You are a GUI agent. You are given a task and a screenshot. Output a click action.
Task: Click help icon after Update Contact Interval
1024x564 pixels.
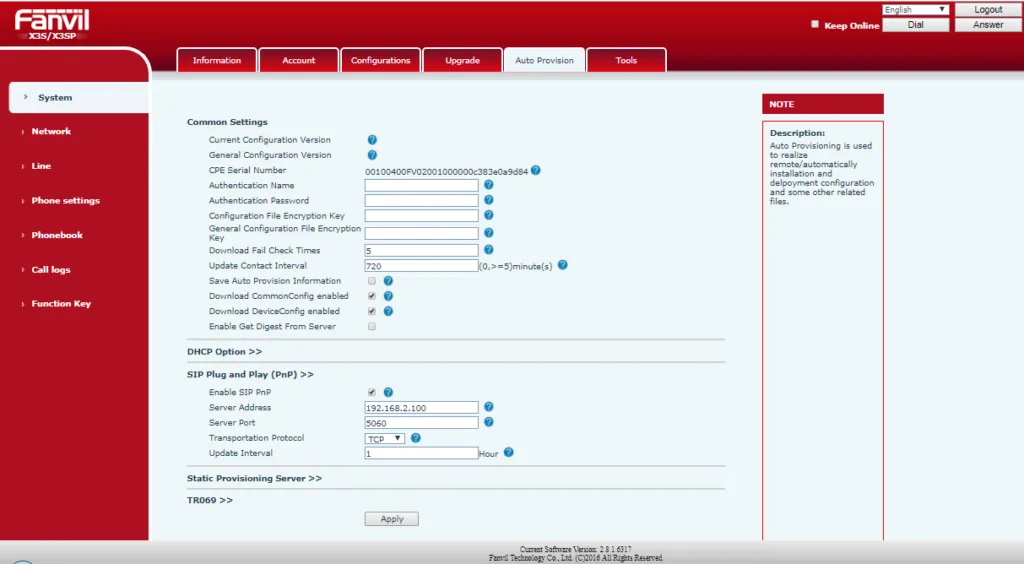coord(562,265)
